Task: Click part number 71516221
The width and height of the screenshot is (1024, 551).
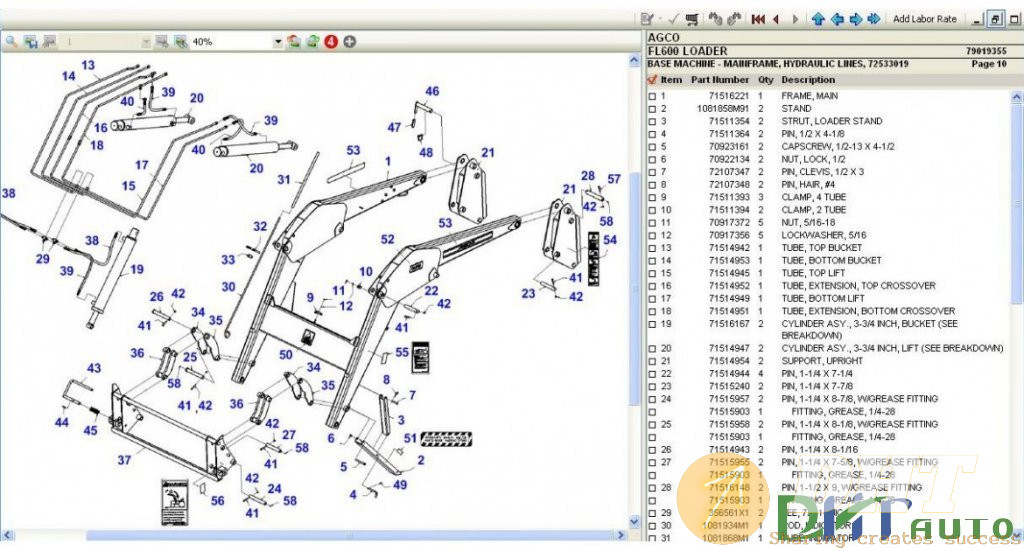Action: 729,96
